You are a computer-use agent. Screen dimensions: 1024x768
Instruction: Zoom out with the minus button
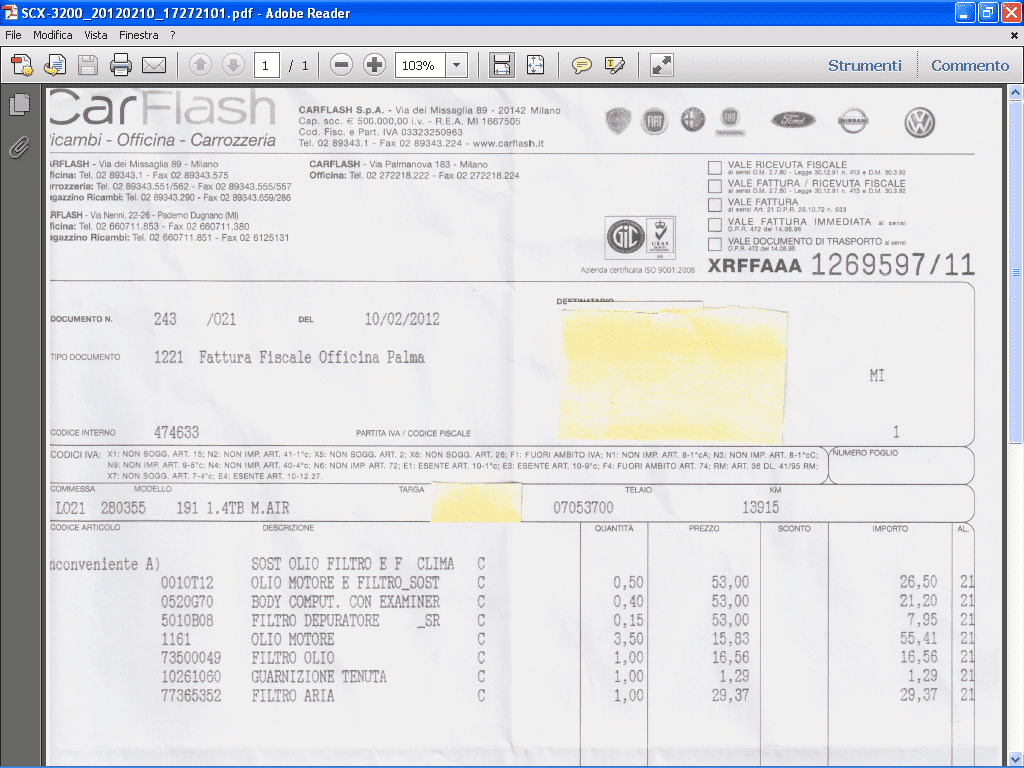[x=341, y=66]
